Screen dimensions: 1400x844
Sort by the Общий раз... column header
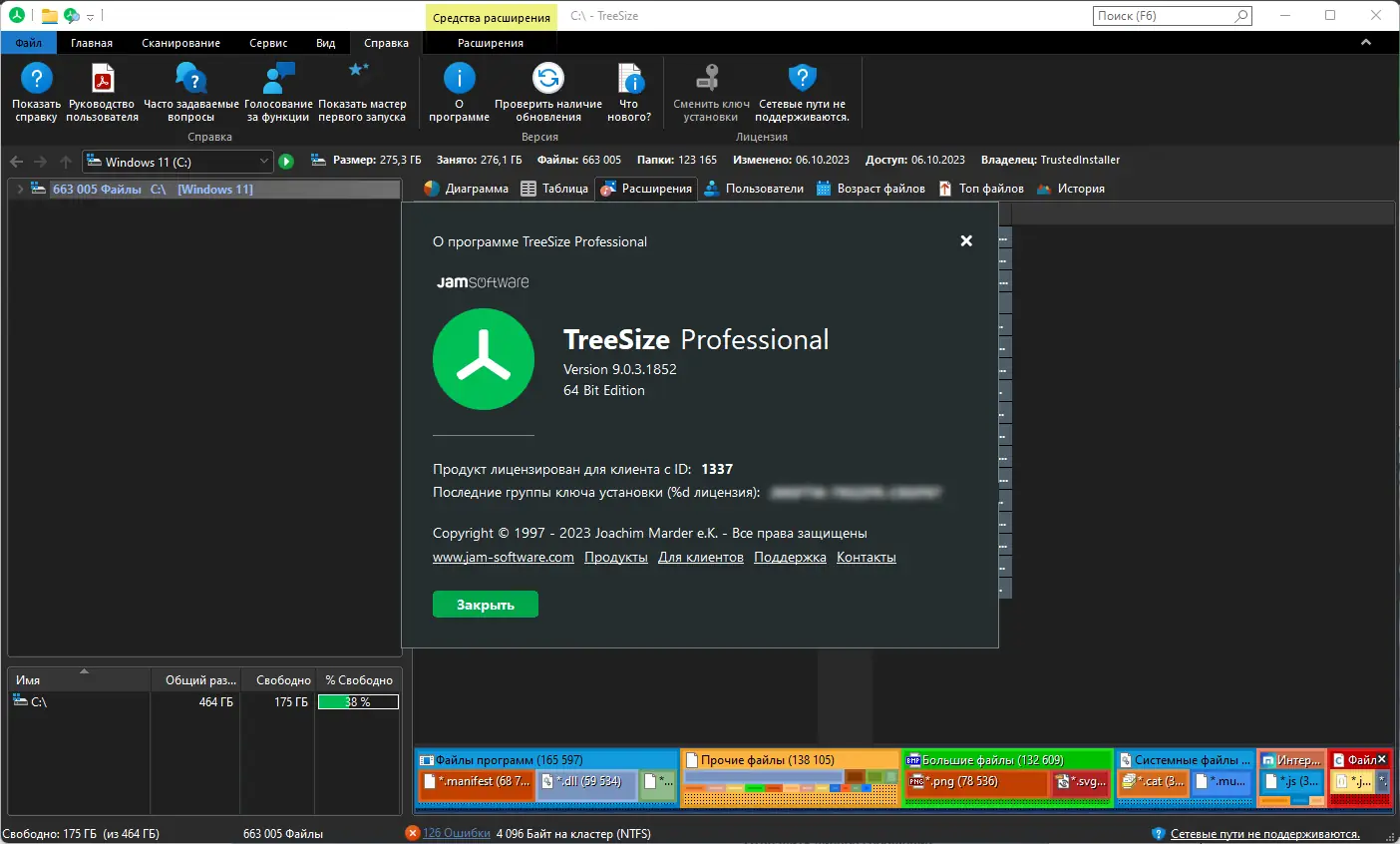click(x=194, y=679)
